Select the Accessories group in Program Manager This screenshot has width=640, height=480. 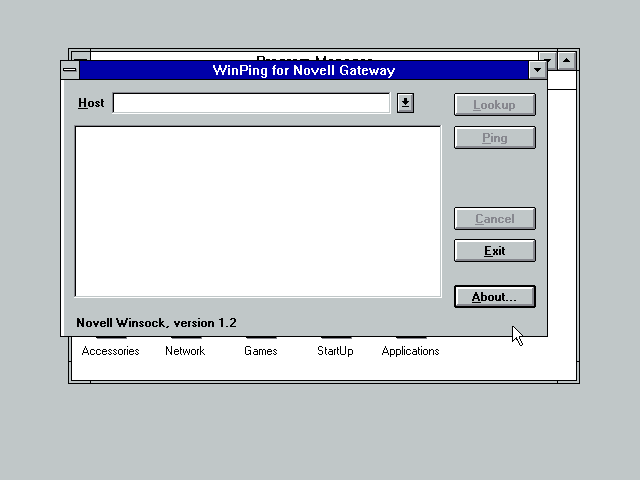110,351
